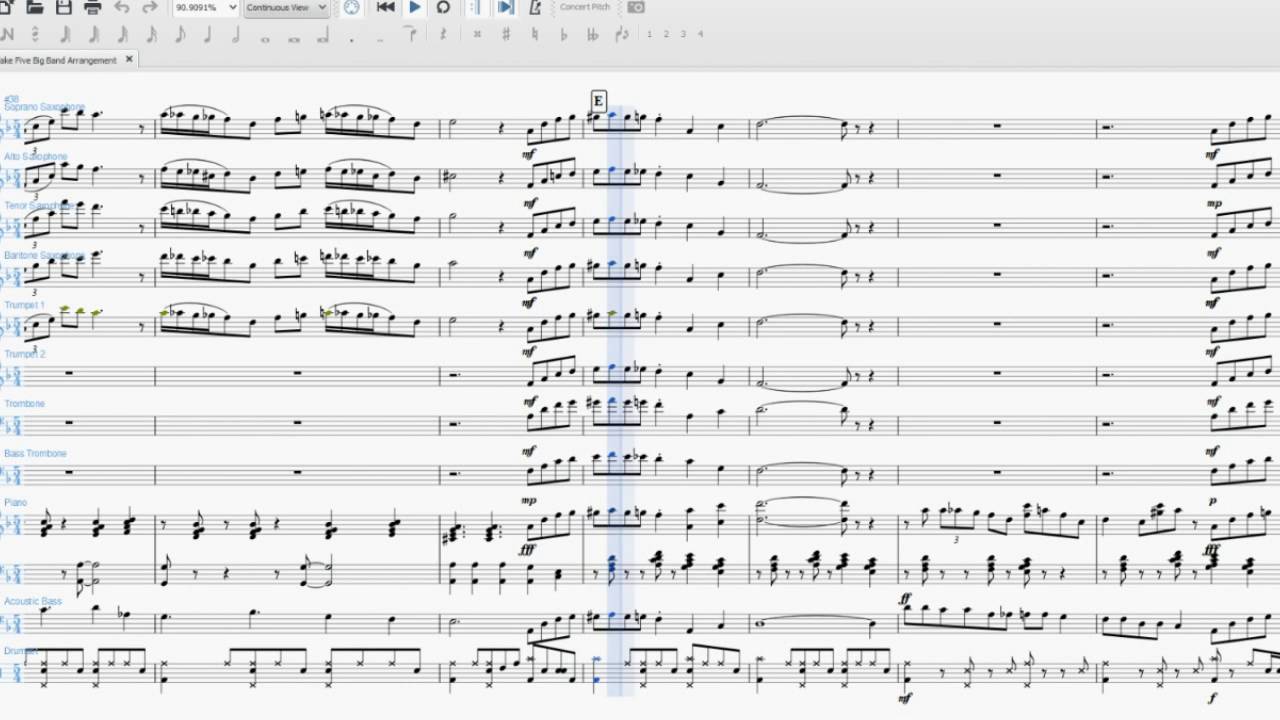Redo the last undone action

tap(150, 8)
